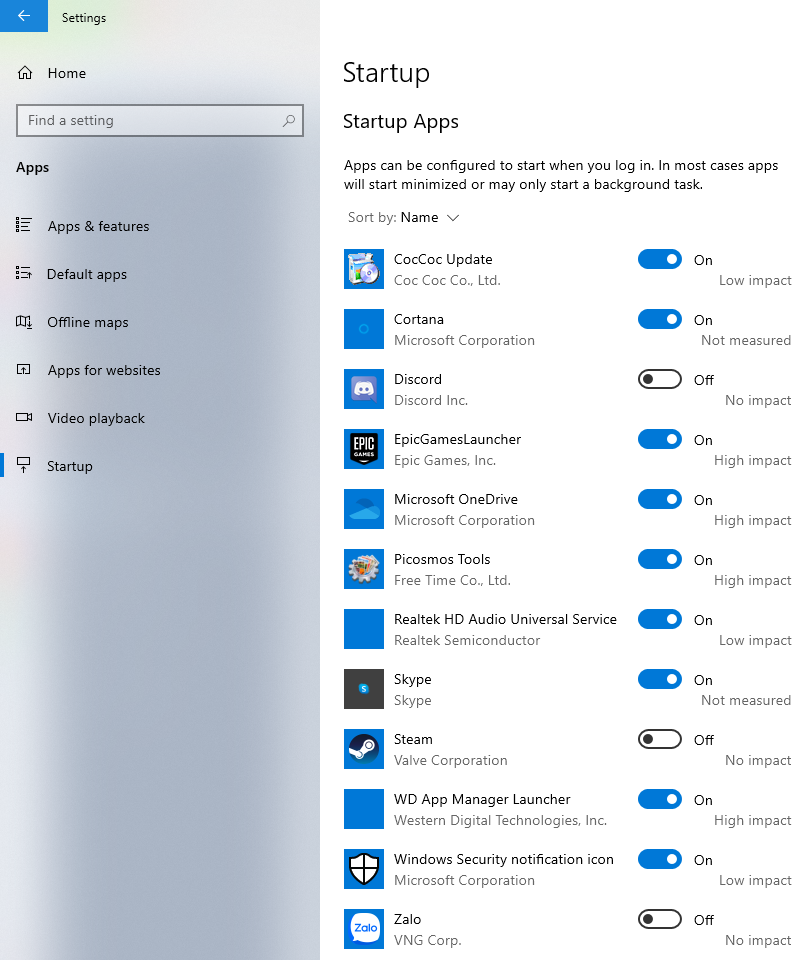This screenshot has height=960, width=808.
Task: Click the Picosmos Tools icon
Action: (x=364, y=569)
